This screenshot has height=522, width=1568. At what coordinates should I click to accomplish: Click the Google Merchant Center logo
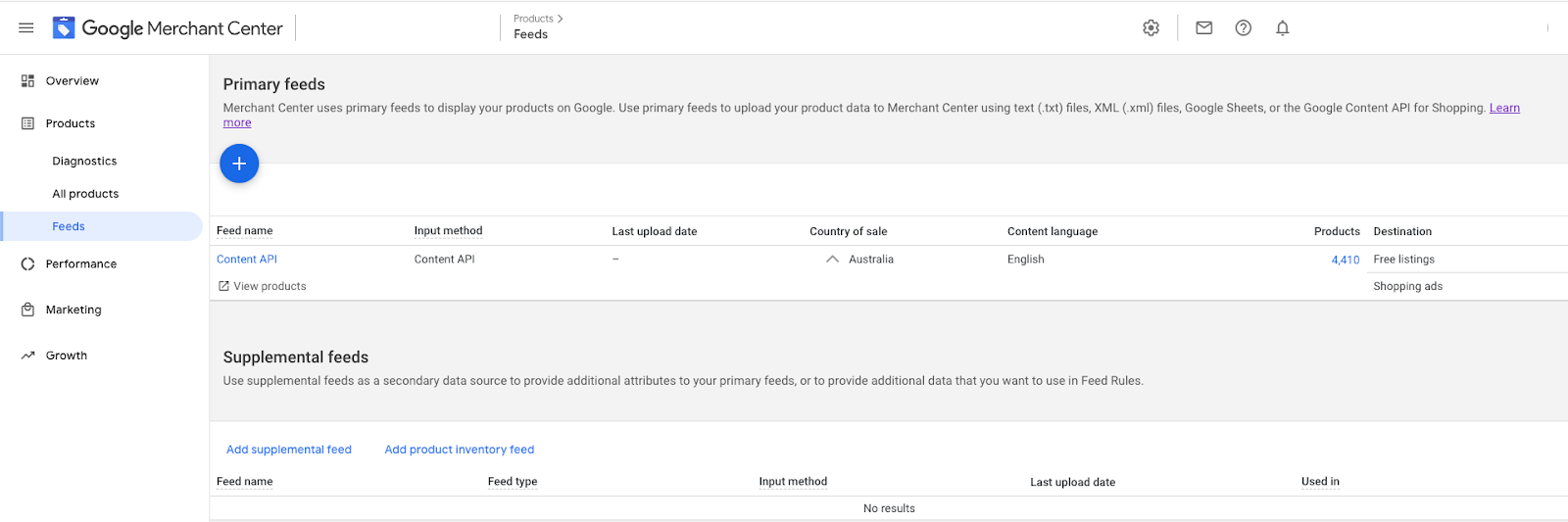(168, 28)
